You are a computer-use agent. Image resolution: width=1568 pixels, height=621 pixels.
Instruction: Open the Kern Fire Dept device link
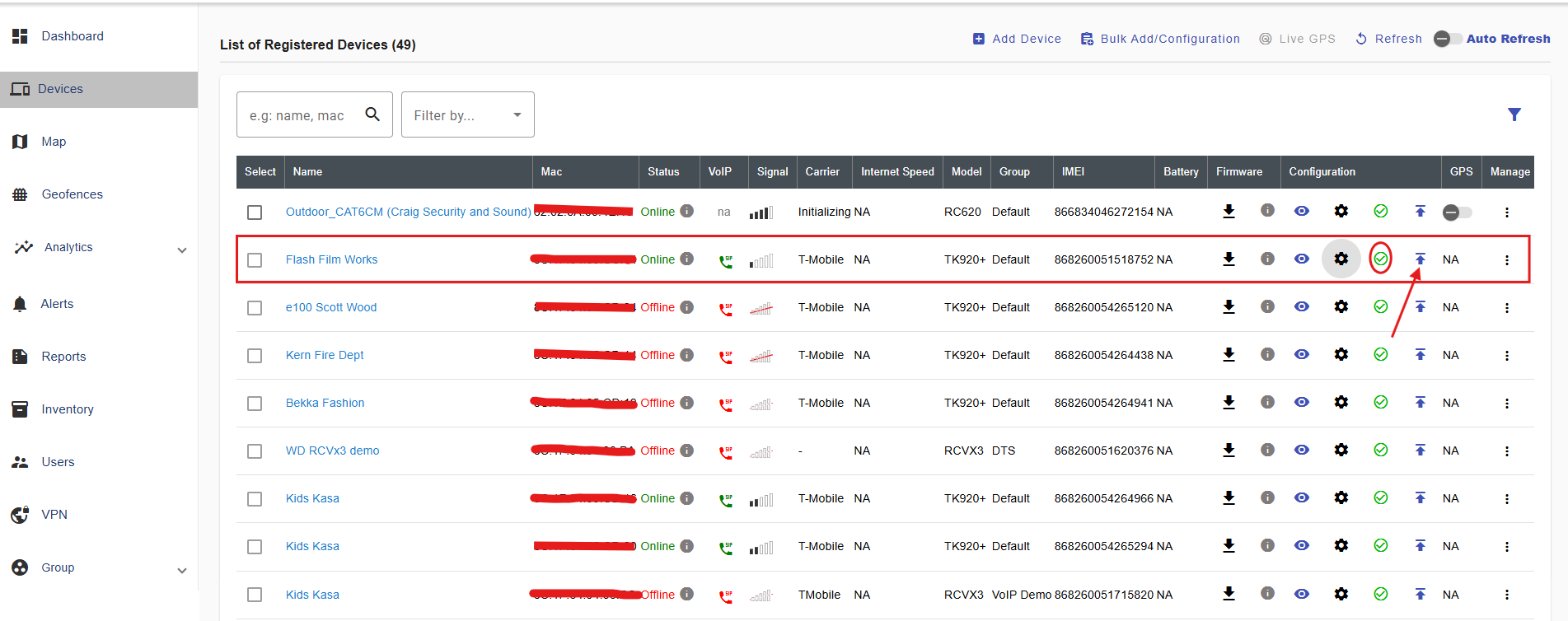(x=325, y=355)
